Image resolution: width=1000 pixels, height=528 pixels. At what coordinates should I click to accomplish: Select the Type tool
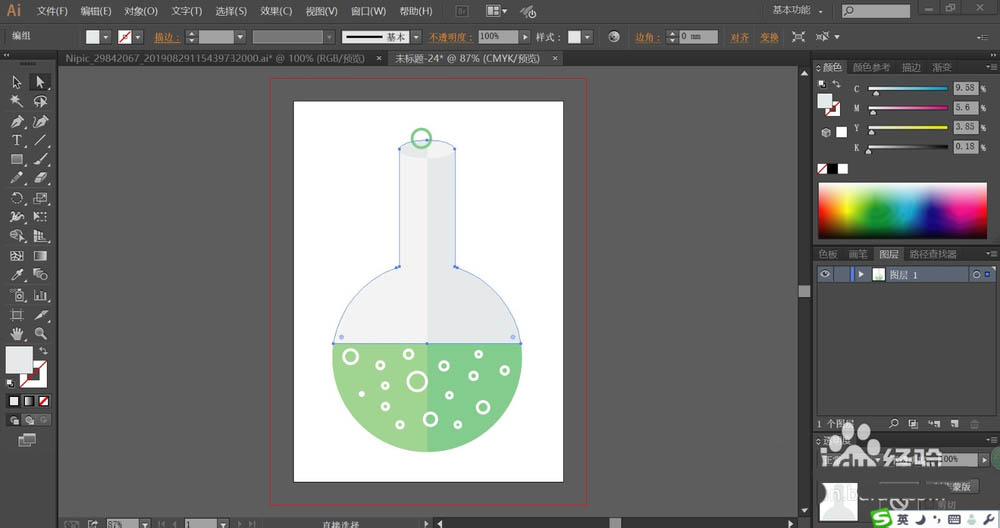[17, 140]
